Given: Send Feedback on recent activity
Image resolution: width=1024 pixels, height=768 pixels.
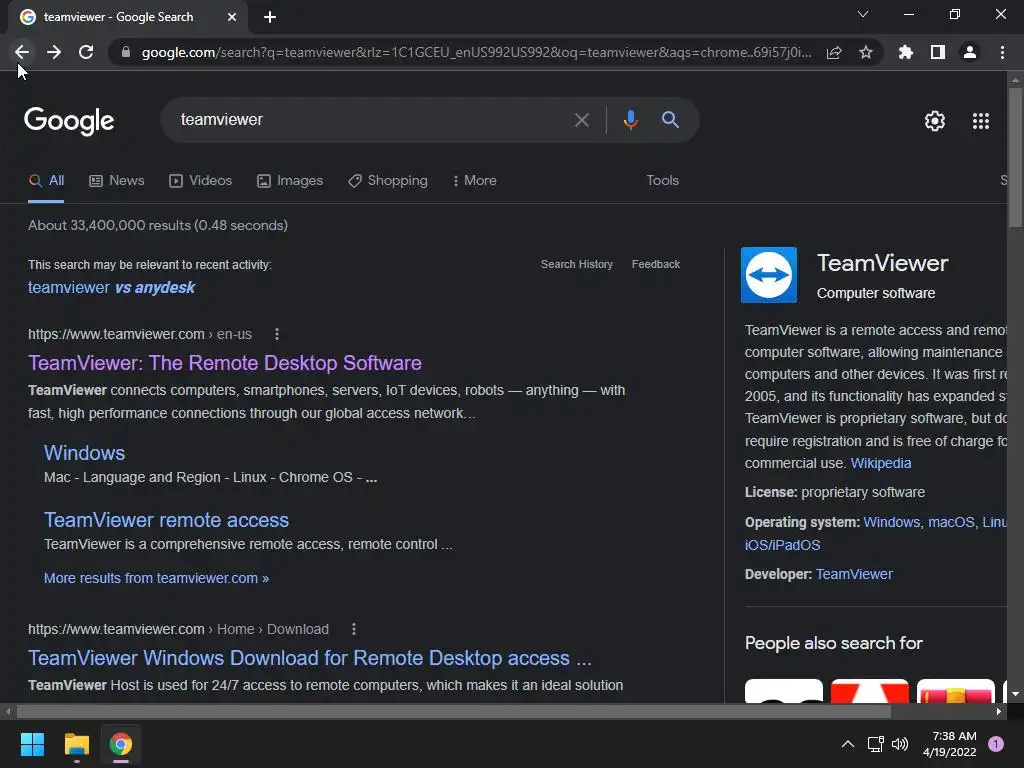Looking at the screenshot, I should pyautogui.click(x=656, y=264).
